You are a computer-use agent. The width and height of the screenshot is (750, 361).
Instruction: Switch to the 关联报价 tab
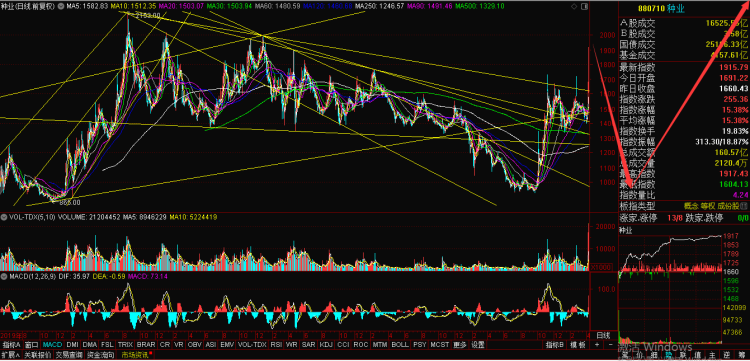coord(37,355)
